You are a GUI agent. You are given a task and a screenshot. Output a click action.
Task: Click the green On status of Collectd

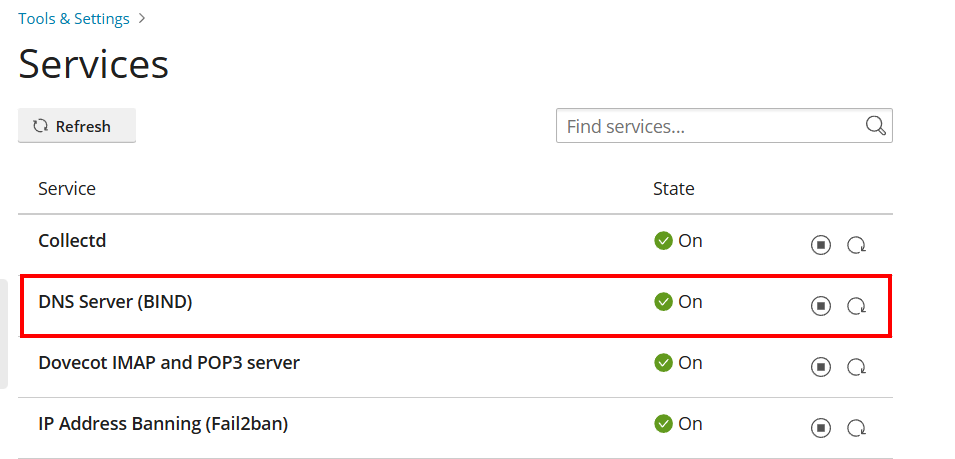pyautogui.click(x=678, y=241)
